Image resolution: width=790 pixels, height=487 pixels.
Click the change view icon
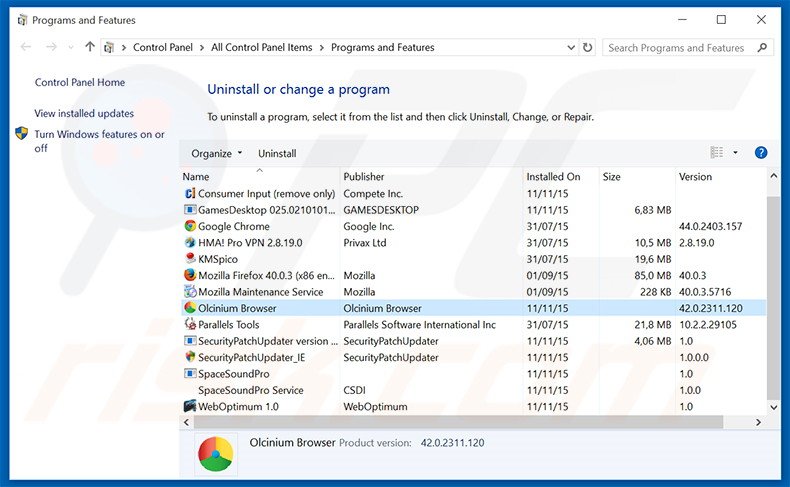(x=716, y=152)
